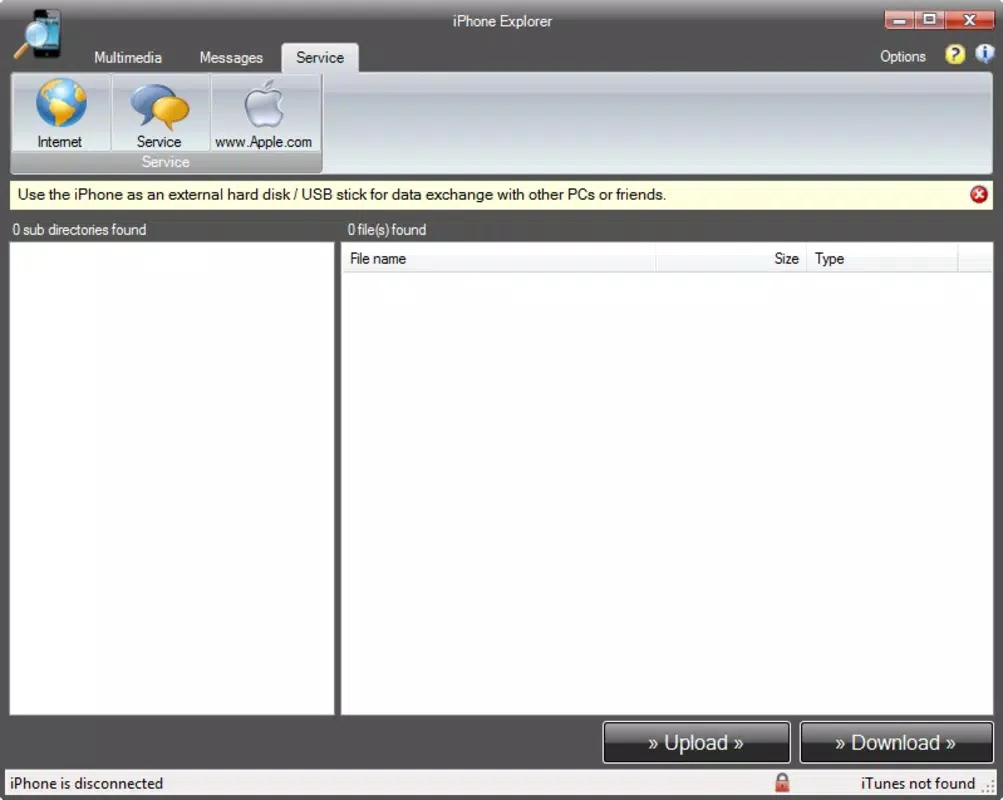Click the Download button
The width and height of the screenshot is (1003, 800).
896,742
